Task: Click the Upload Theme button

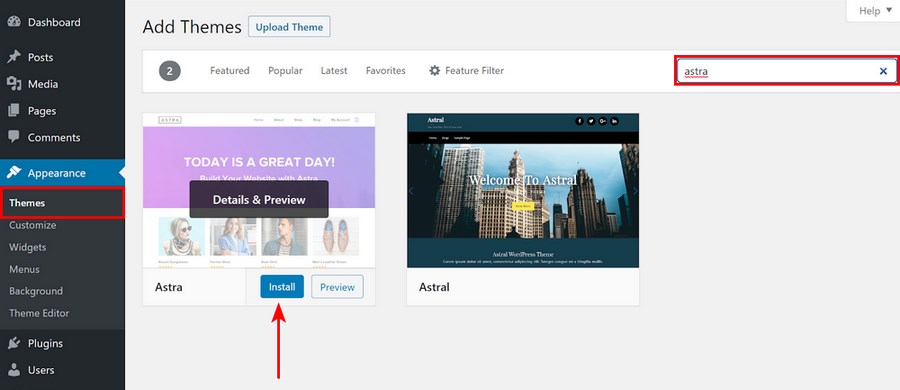Action: [289, 27]
